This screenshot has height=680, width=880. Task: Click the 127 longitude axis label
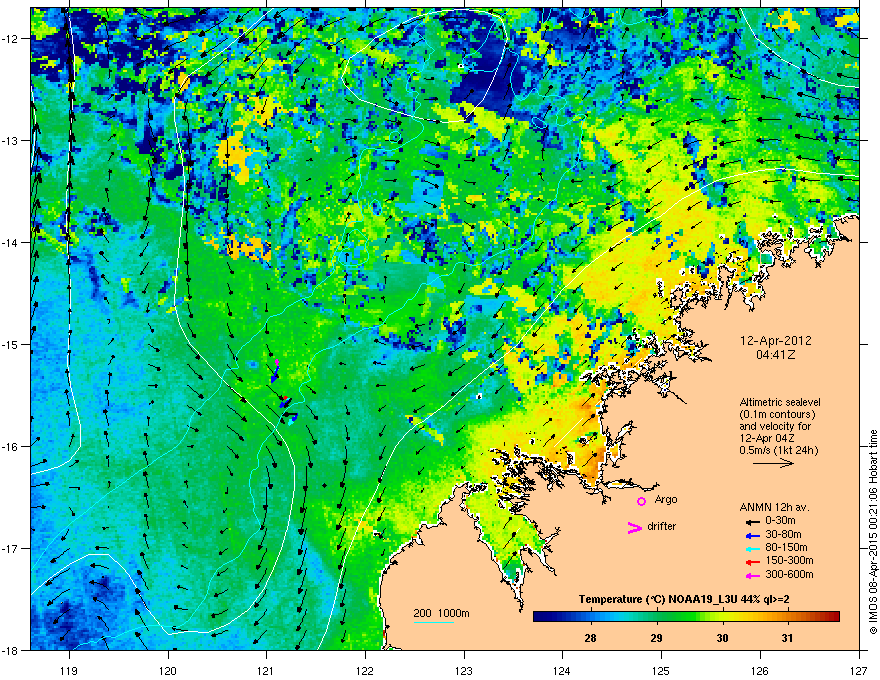click(x=859, y=670)
